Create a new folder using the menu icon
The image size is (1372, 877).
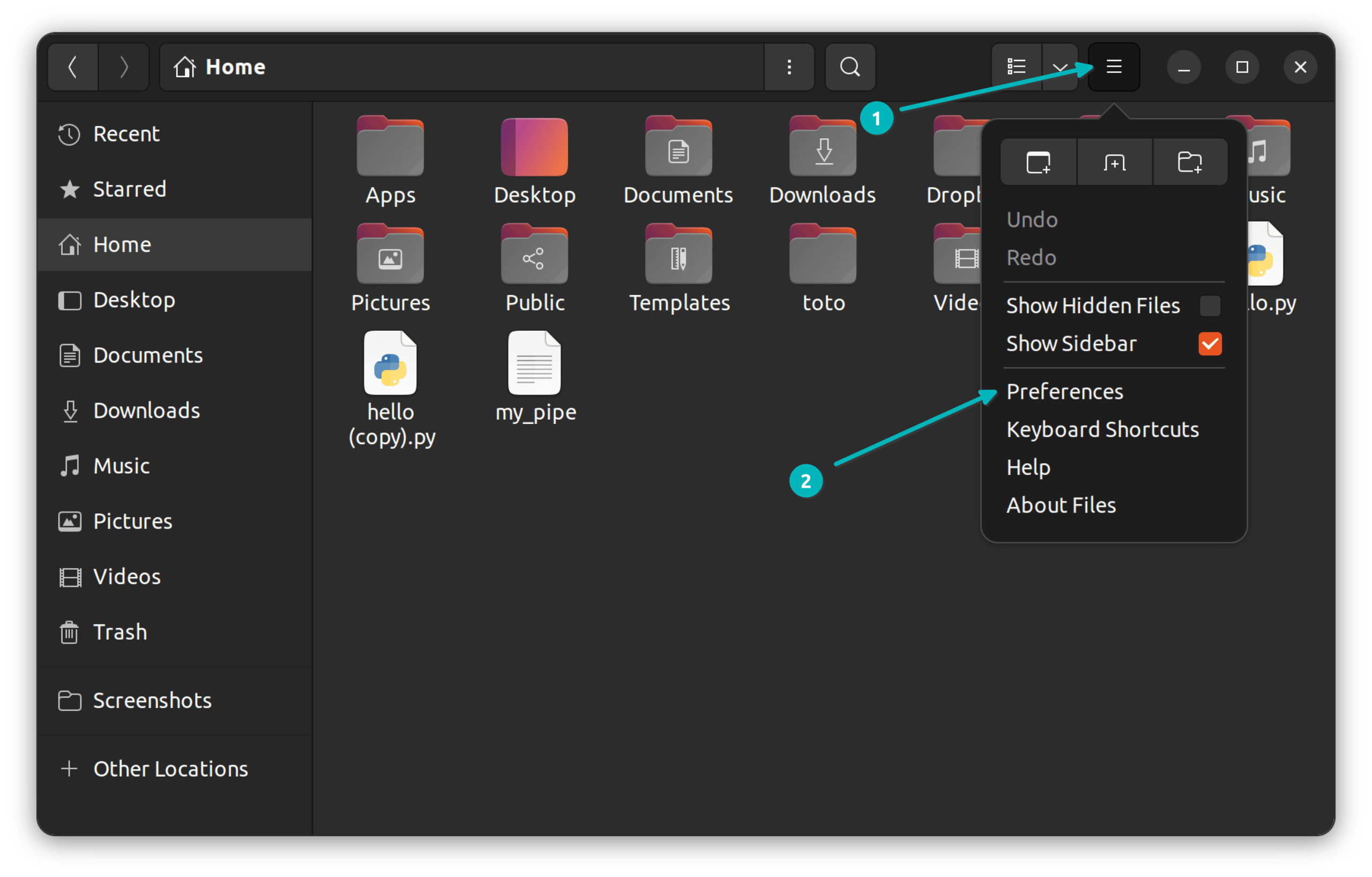tap(1190, 162)
